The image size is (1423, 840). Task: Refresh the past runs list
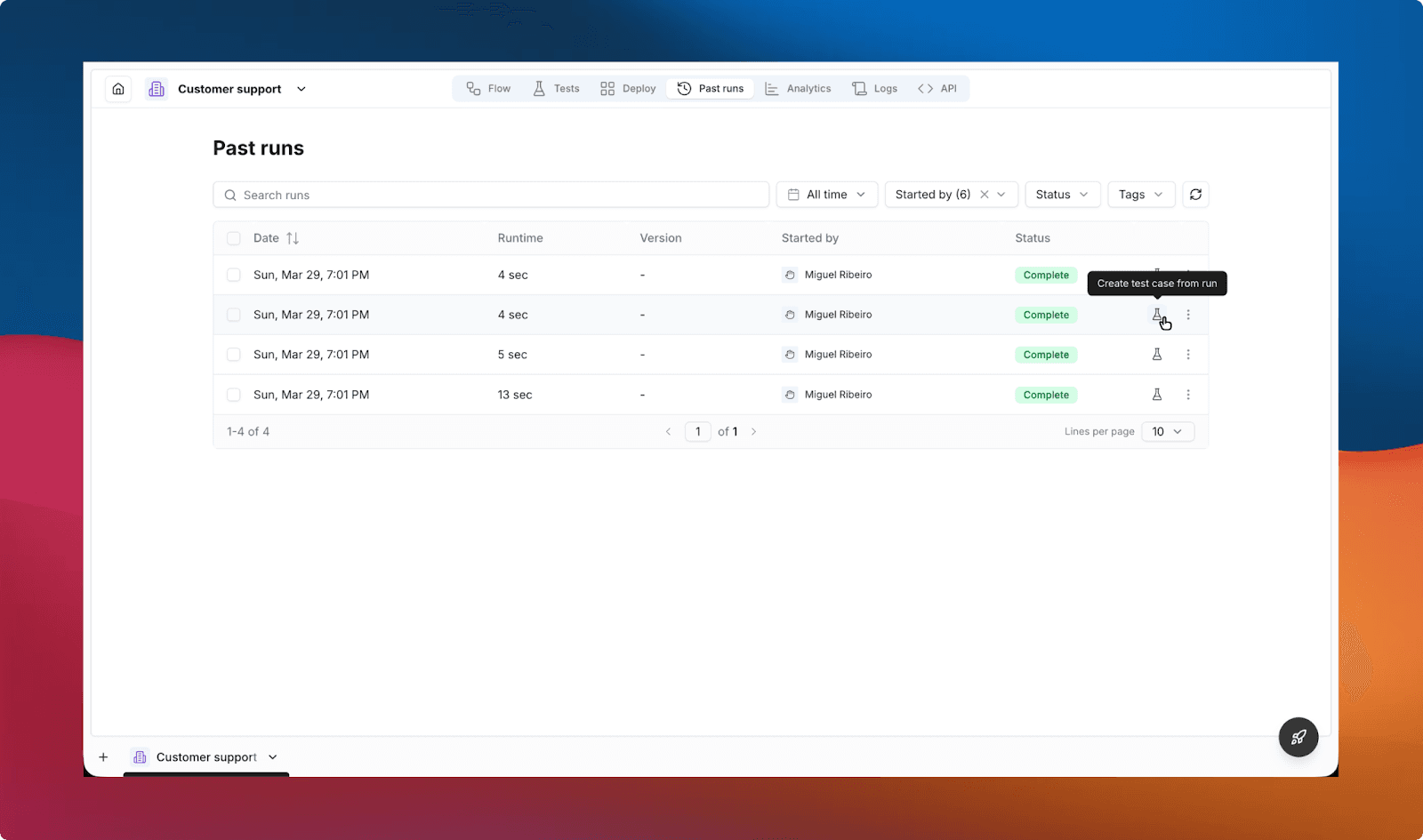tap(1195, 195)
